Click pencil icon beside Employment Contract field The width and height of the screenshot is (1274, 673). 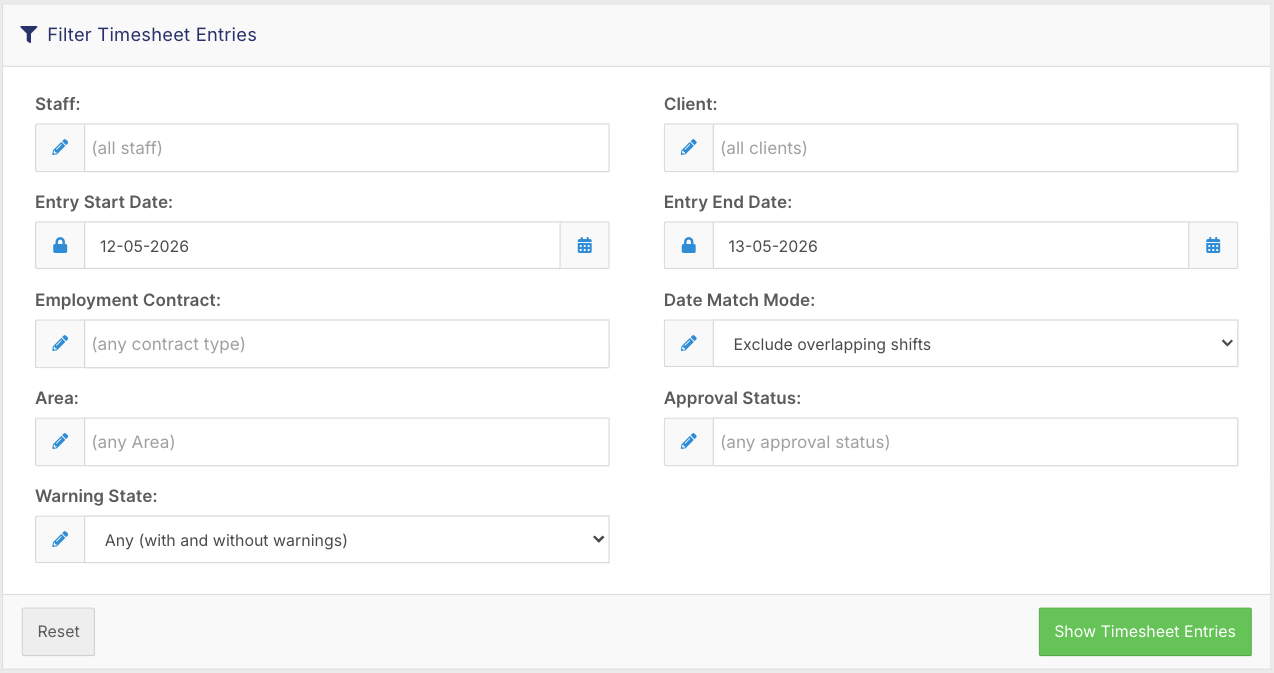point(60,344)
